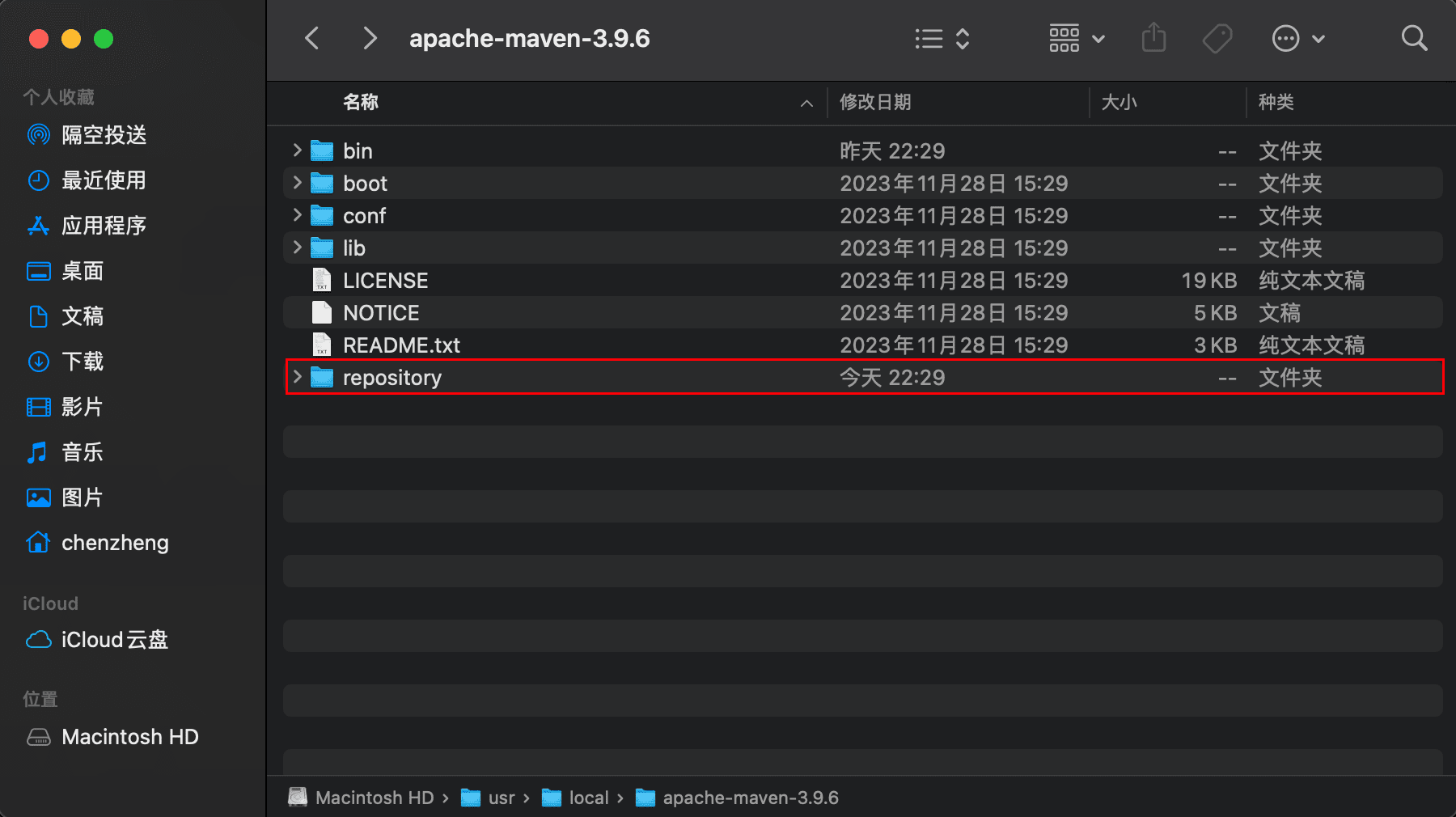Select the NOTICE file icon

(x=322, y=312)
